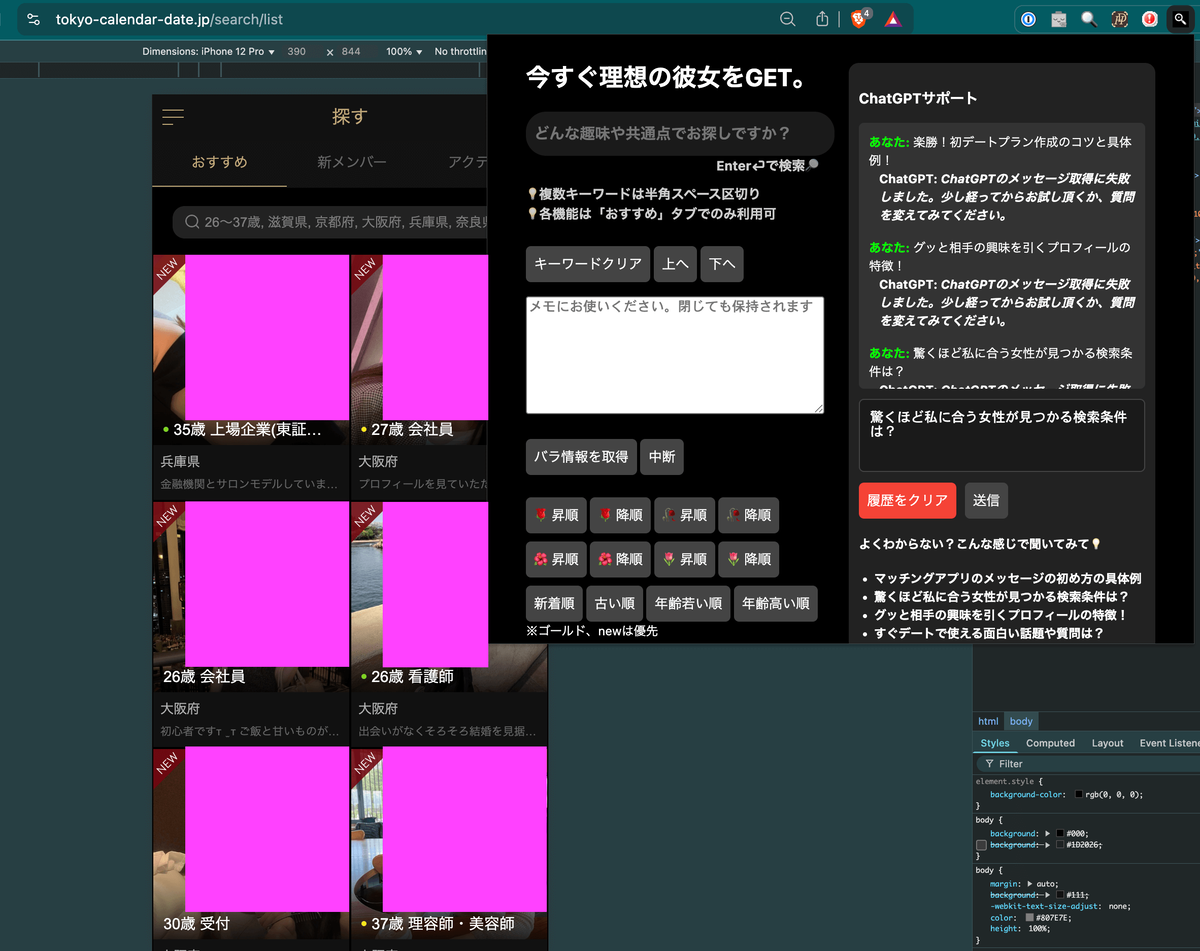
Task: Expand the background #000 shorthand triangle
Action: 1048,833
